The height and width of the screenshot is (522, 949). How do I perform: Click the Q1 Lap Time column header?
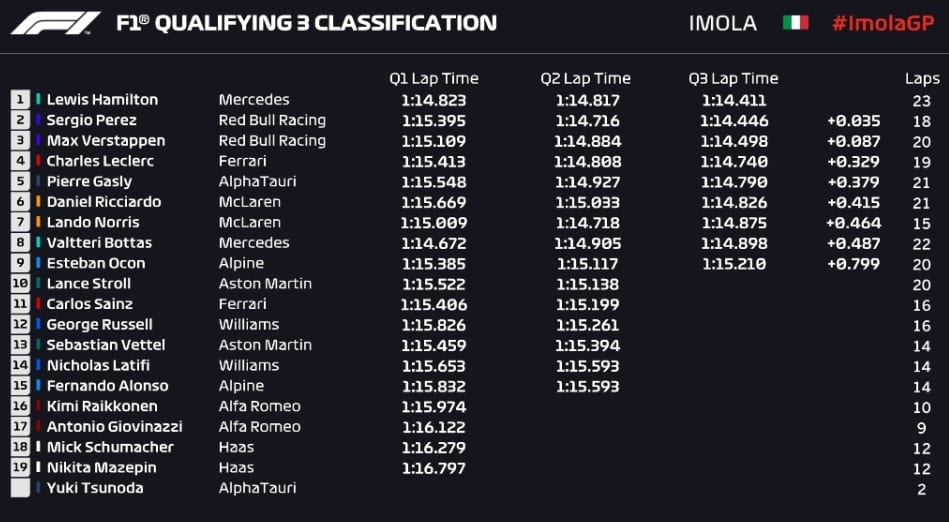point(433,79)
